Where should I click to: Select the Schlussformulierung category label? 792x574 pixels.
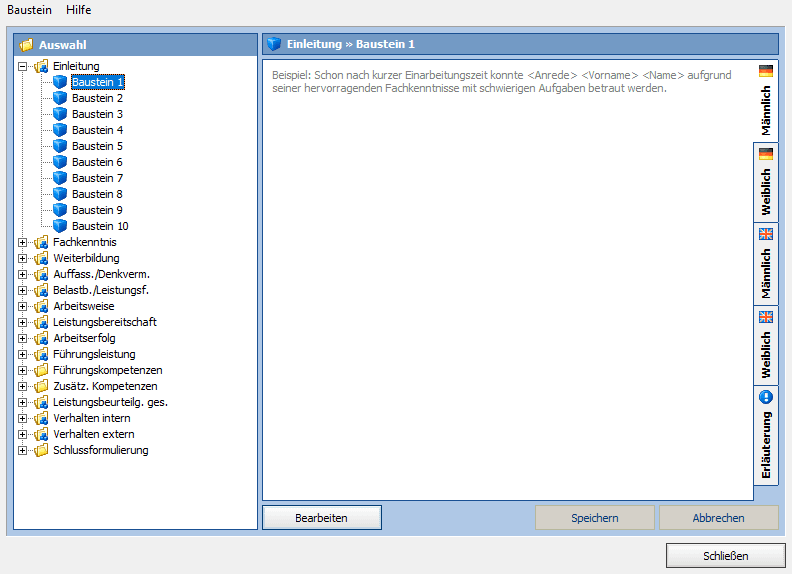point(101,450)
